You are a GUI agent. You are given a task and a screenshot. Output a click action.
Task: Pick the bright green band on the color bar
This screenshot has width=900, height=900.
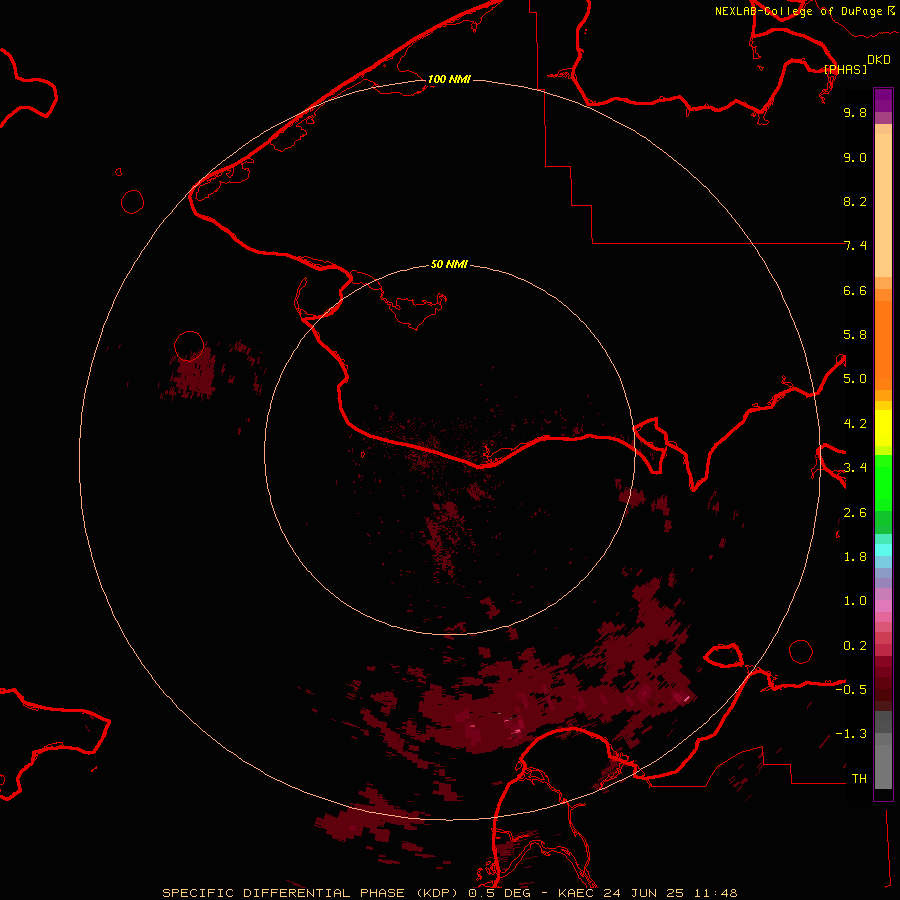883,482
